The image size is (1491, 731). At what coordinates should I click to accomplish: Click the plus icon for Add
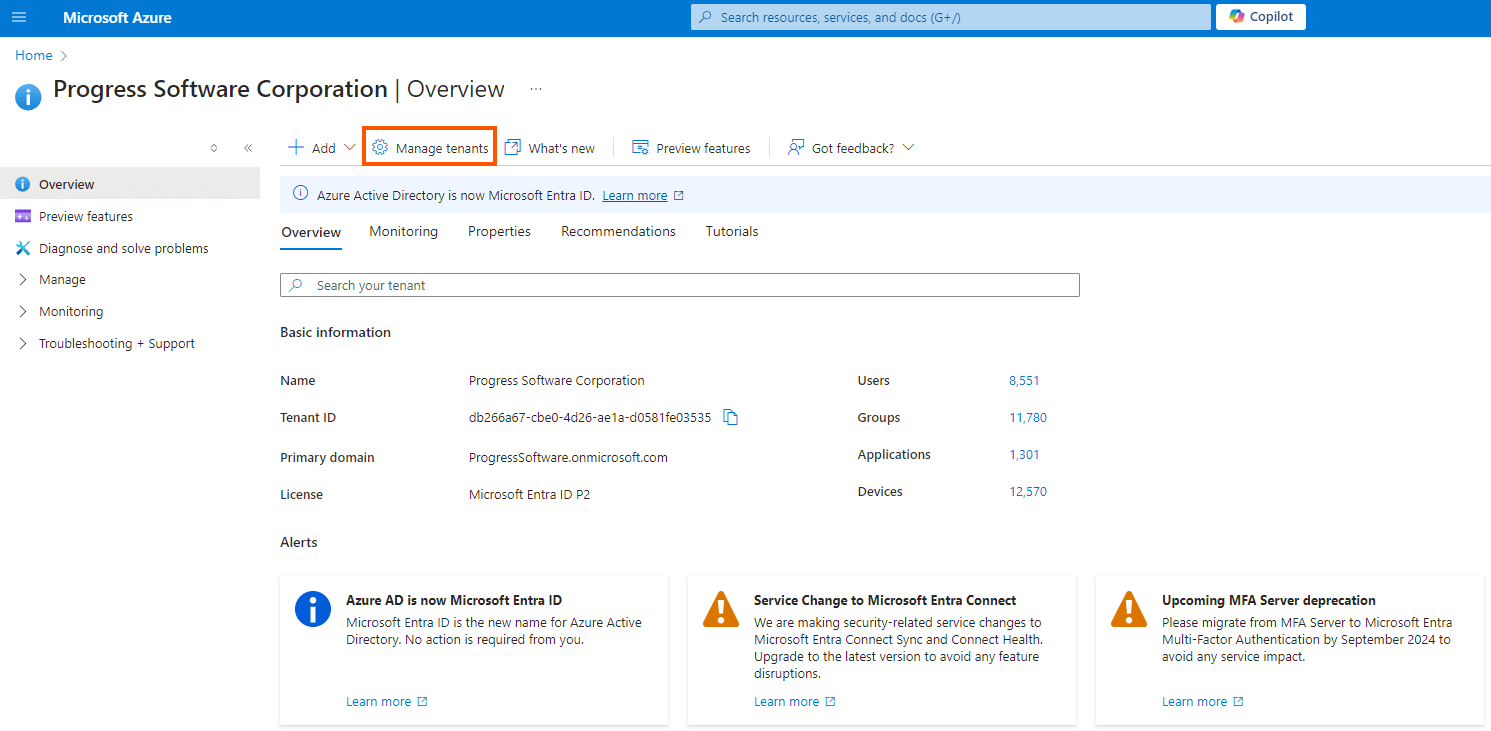(296, 147)
